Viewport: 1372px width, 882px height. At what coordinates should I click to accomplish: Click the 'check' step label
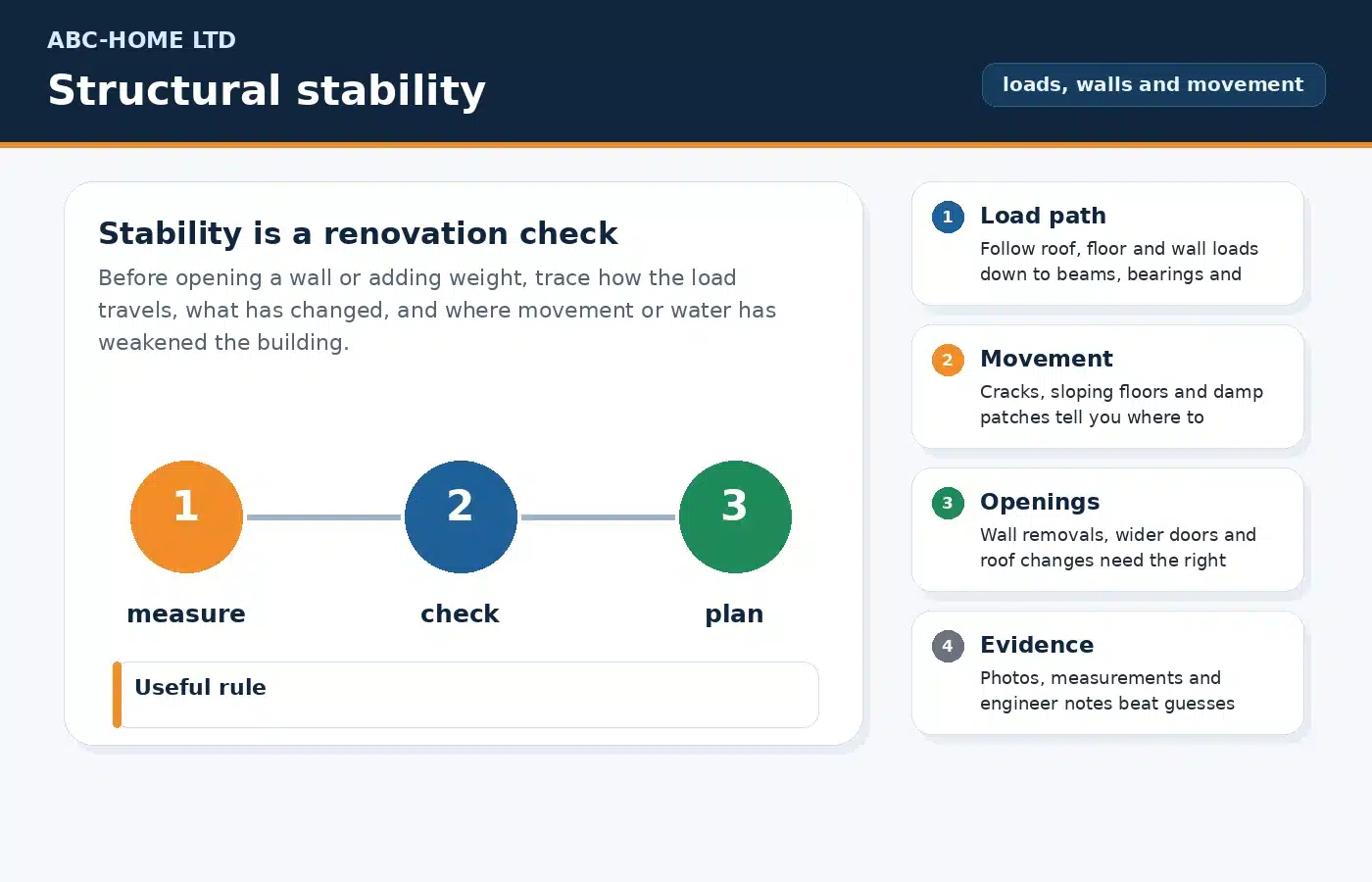point(460,613)
